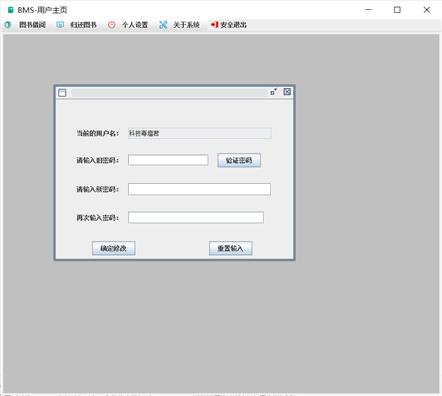Viewport: 442px width, 396px height.
Task: Focus the re-enter password field
Action: point(196,218)
